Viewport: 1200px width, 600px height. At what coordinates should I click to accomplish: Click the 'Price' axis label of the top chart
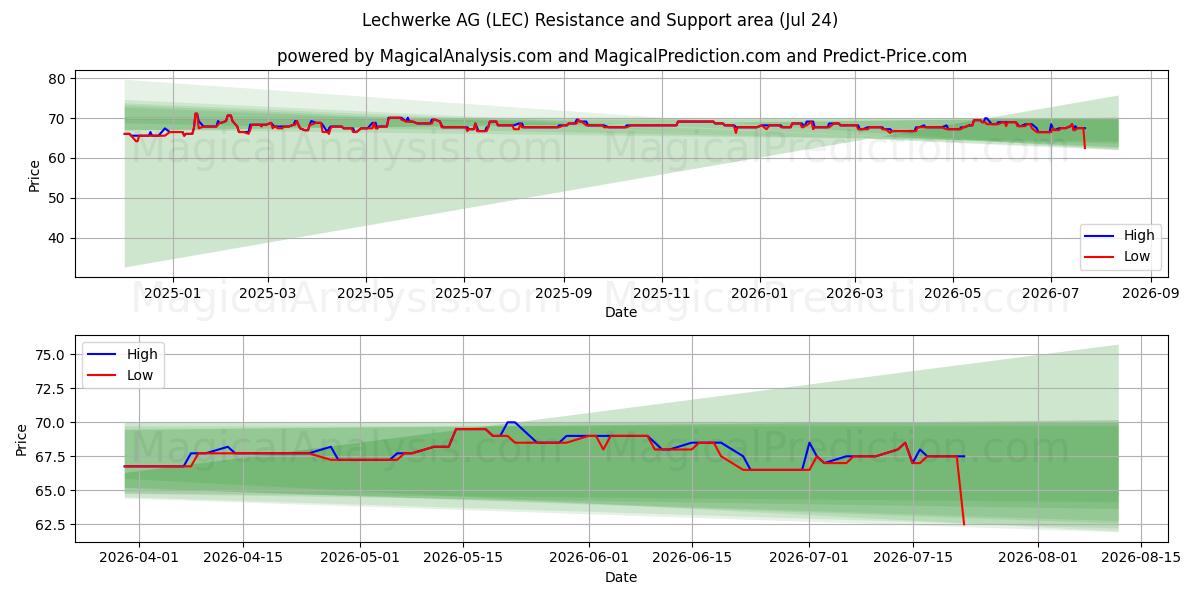35,175
